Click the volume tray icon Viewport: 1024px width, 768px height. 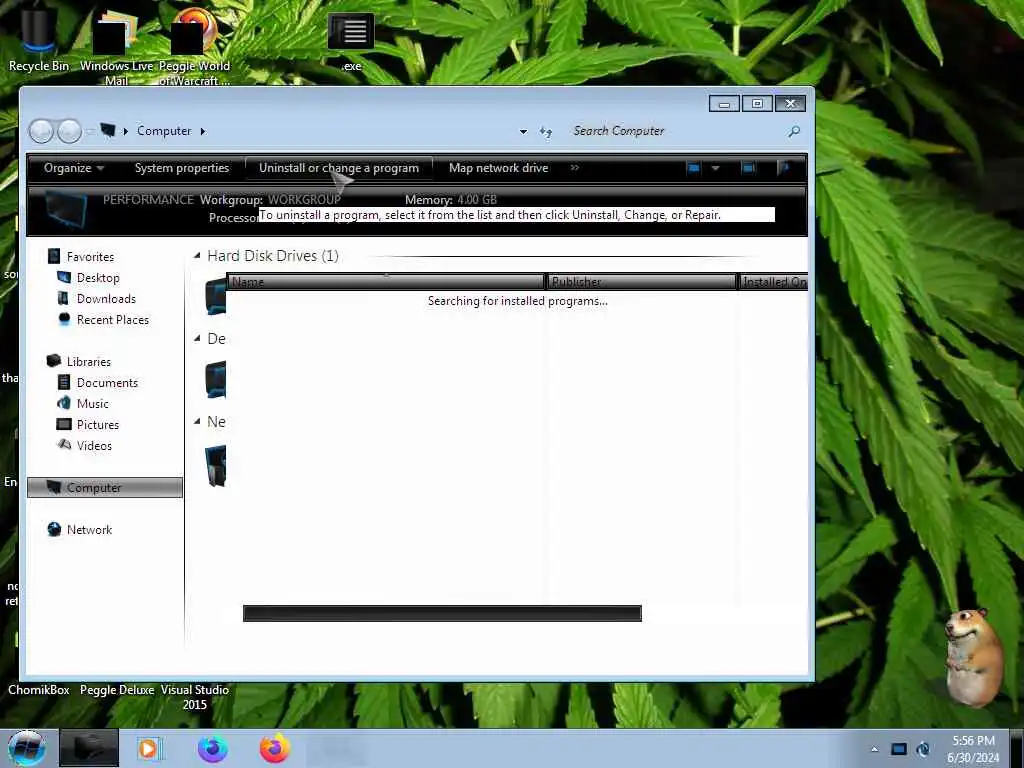923,749
